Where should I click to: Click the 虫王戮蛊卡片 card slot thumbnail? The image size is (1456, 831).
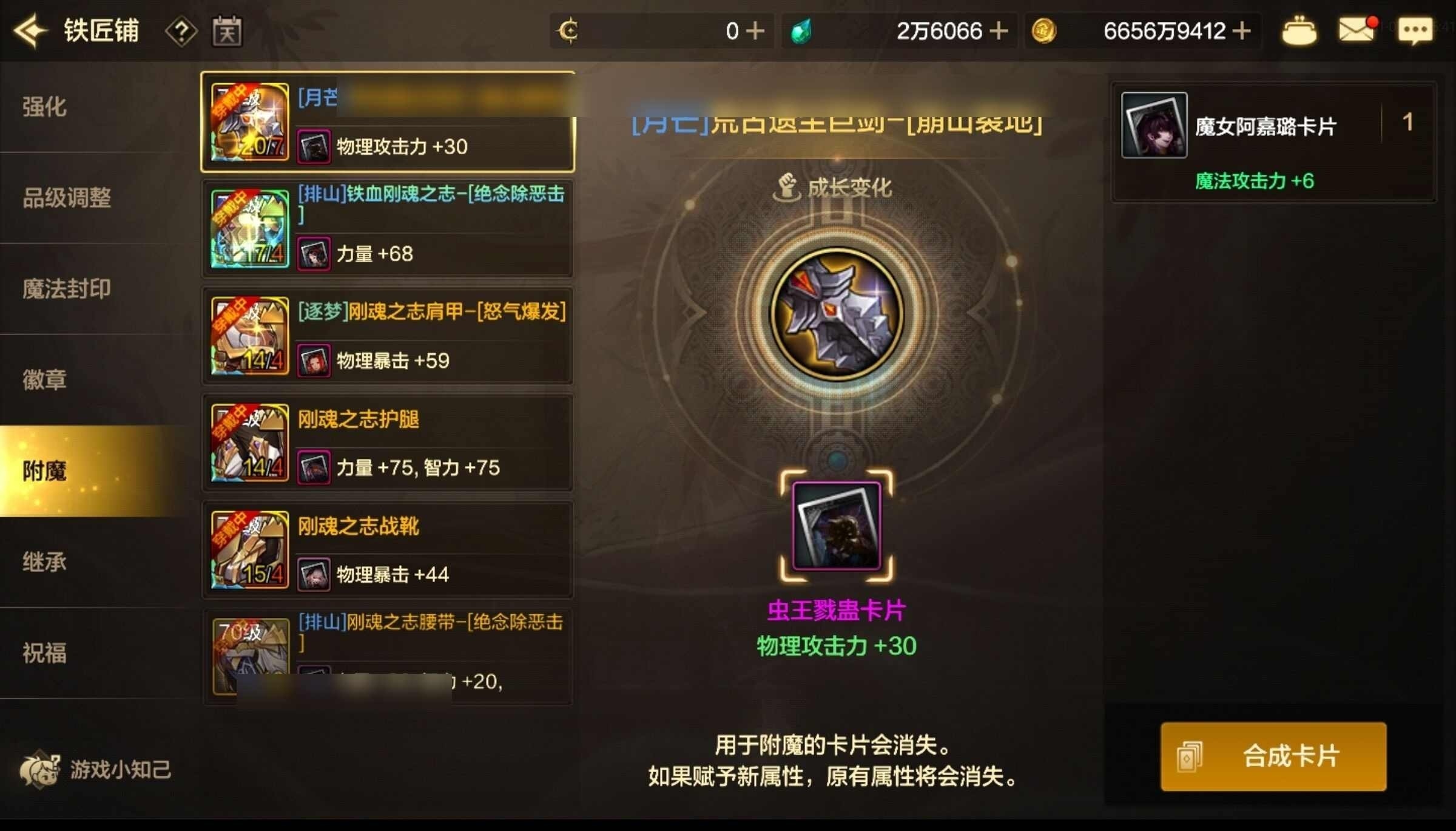[837, 526]
